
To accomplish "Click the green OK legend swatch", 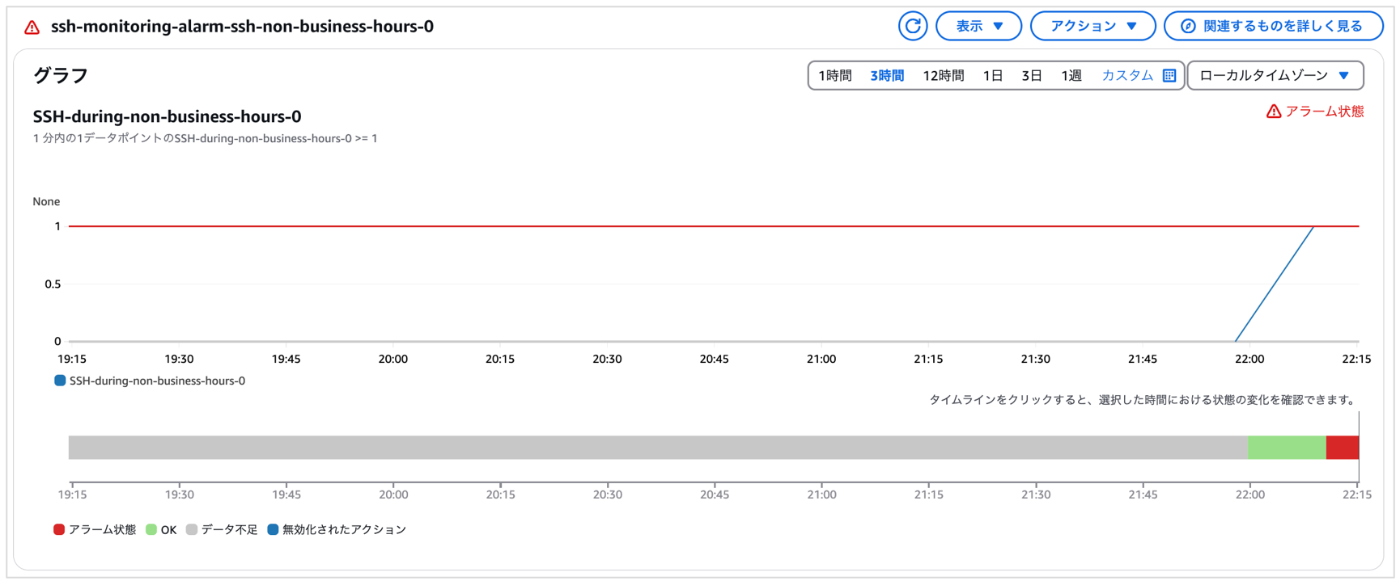I will coord(152,530).
